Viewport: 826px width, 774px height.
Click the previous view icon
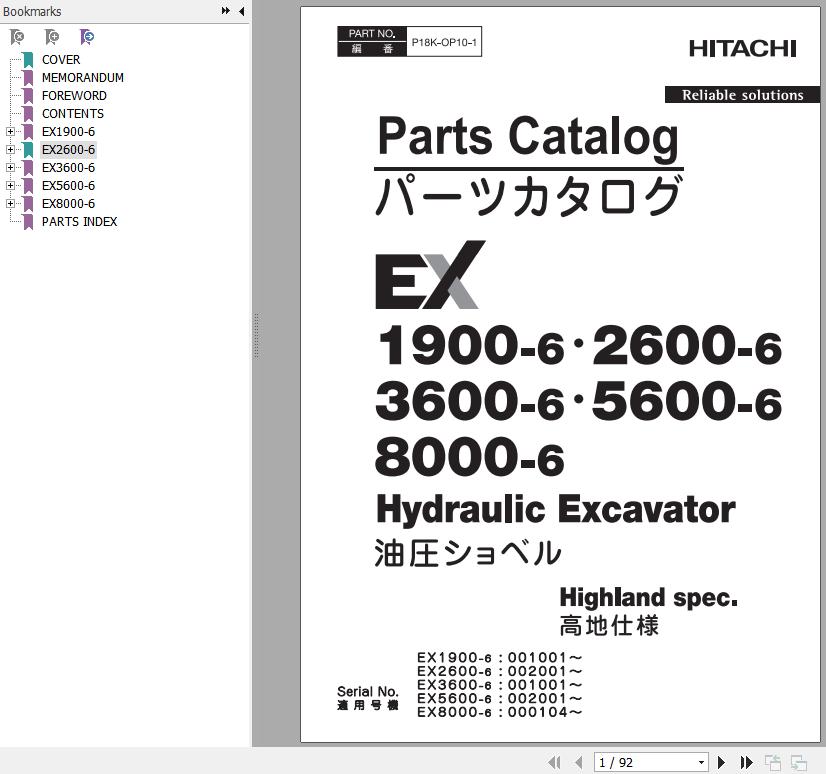pos(773,763)
